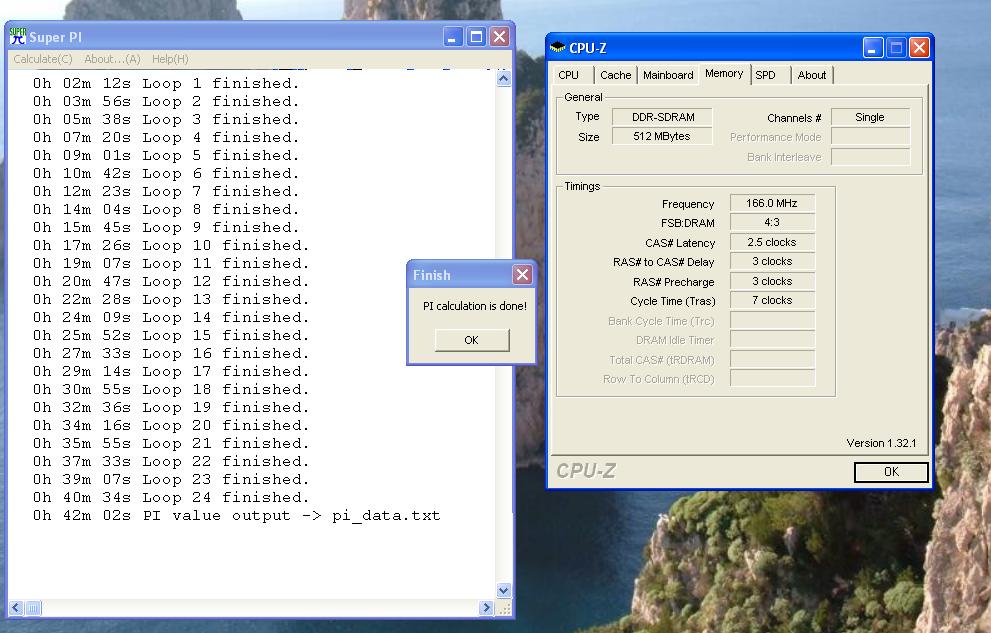
Task: Click the empty Bank Cycle Time (Trc) field
Action: coord(772,320)
